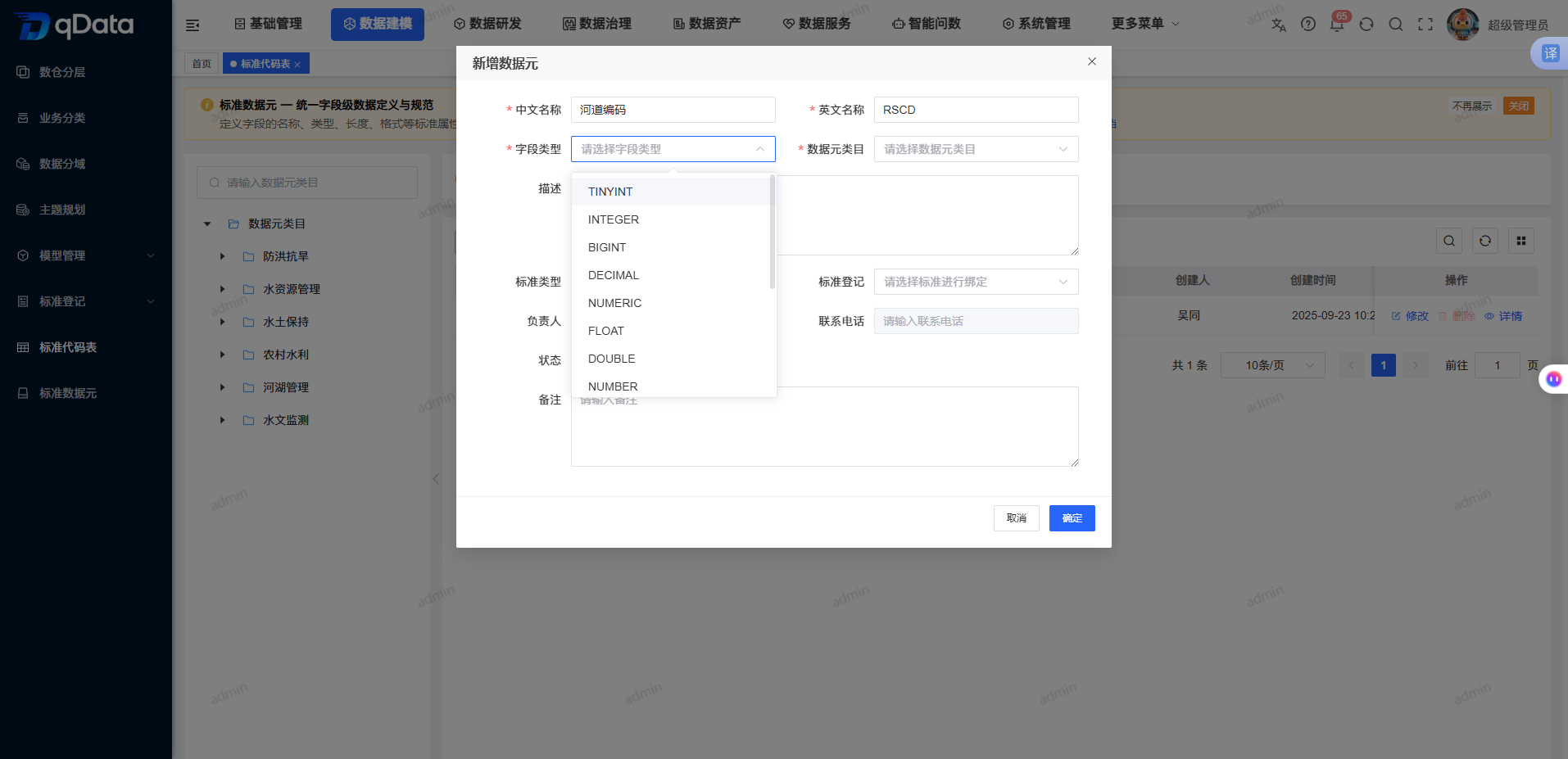Open 标准数据元 in sidebar
Image resolution: width=1568 pixels, height=759 pixels.
click(68, 393)
